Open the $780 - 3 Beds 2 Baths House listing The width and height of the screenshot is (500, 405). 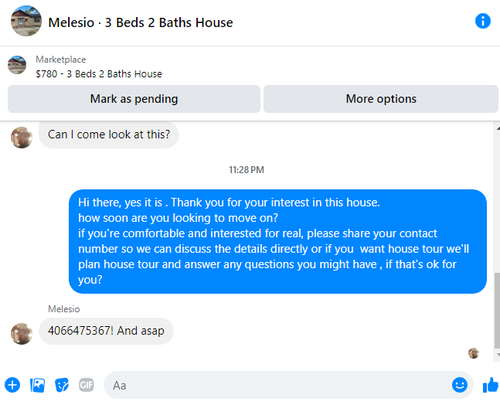[x=99, y=74]
